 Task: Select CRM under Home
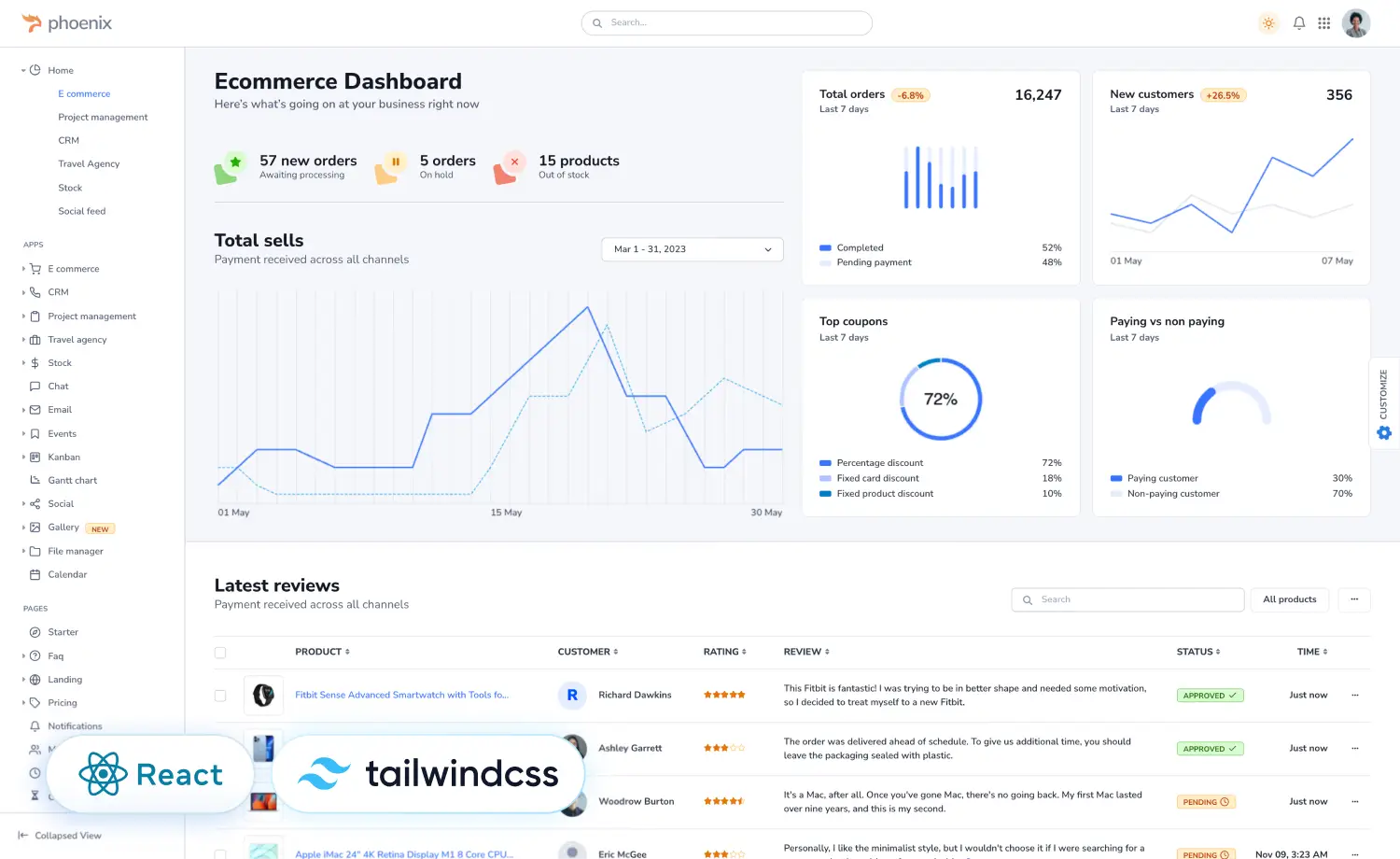[68, 140]
